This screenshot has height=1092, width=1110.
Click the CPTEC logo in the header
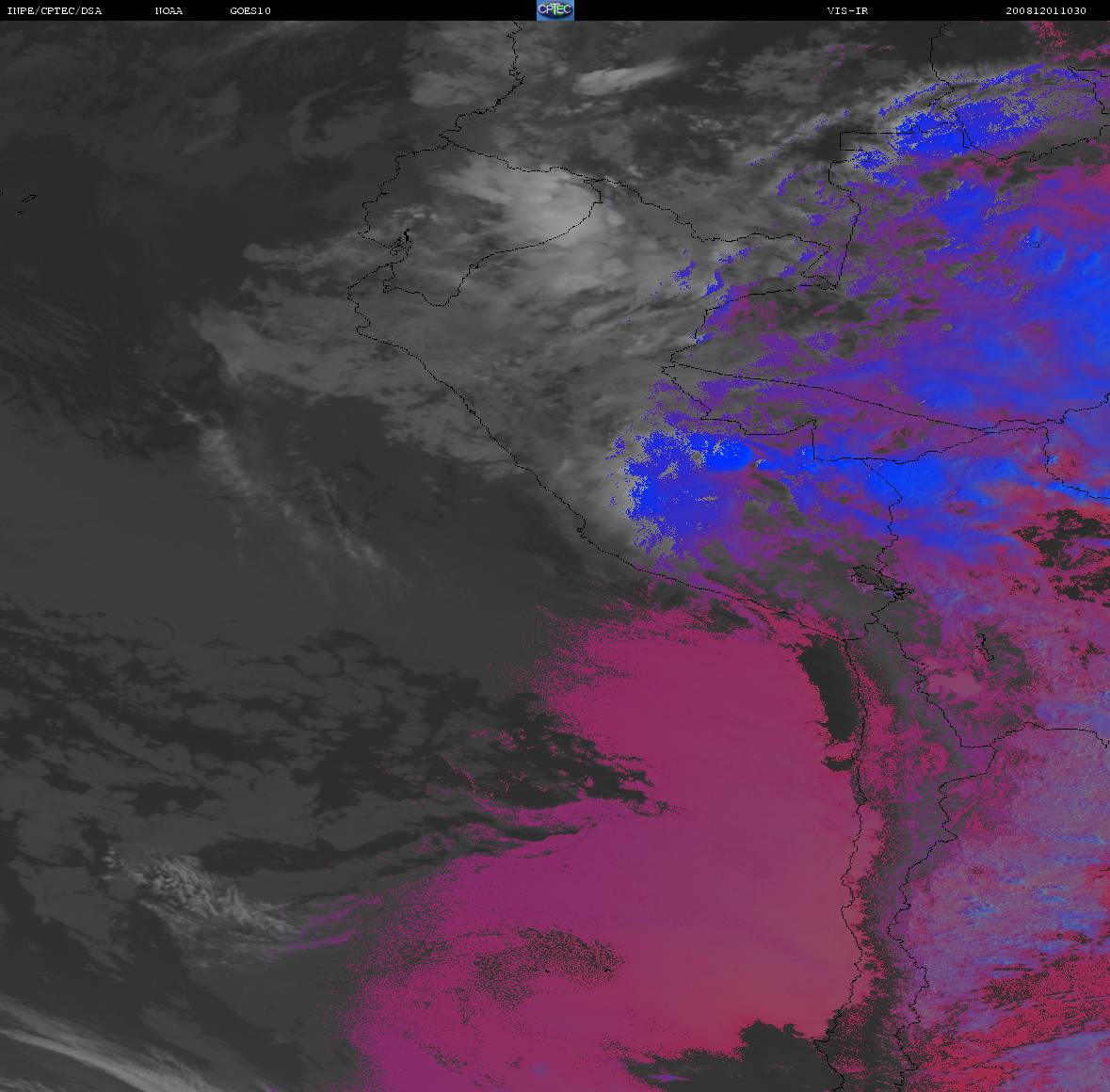555,10
